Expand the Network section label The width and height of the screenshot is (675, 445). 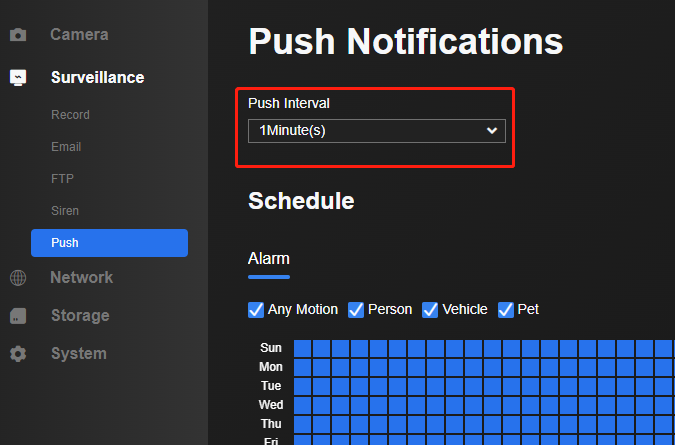pos(81,278)
